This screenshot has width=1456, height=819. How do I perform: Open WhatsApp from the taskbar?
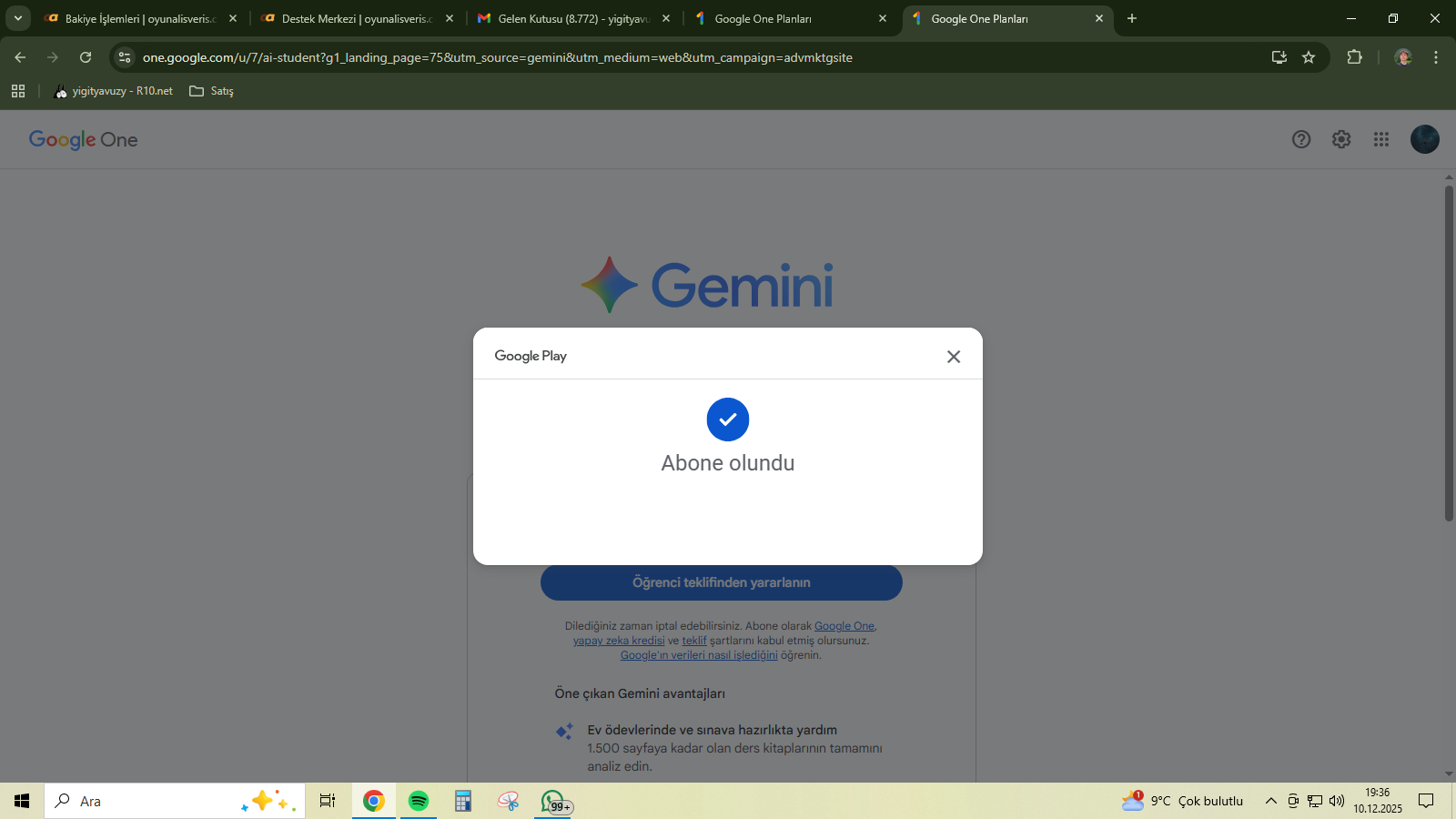click(554, 801)
